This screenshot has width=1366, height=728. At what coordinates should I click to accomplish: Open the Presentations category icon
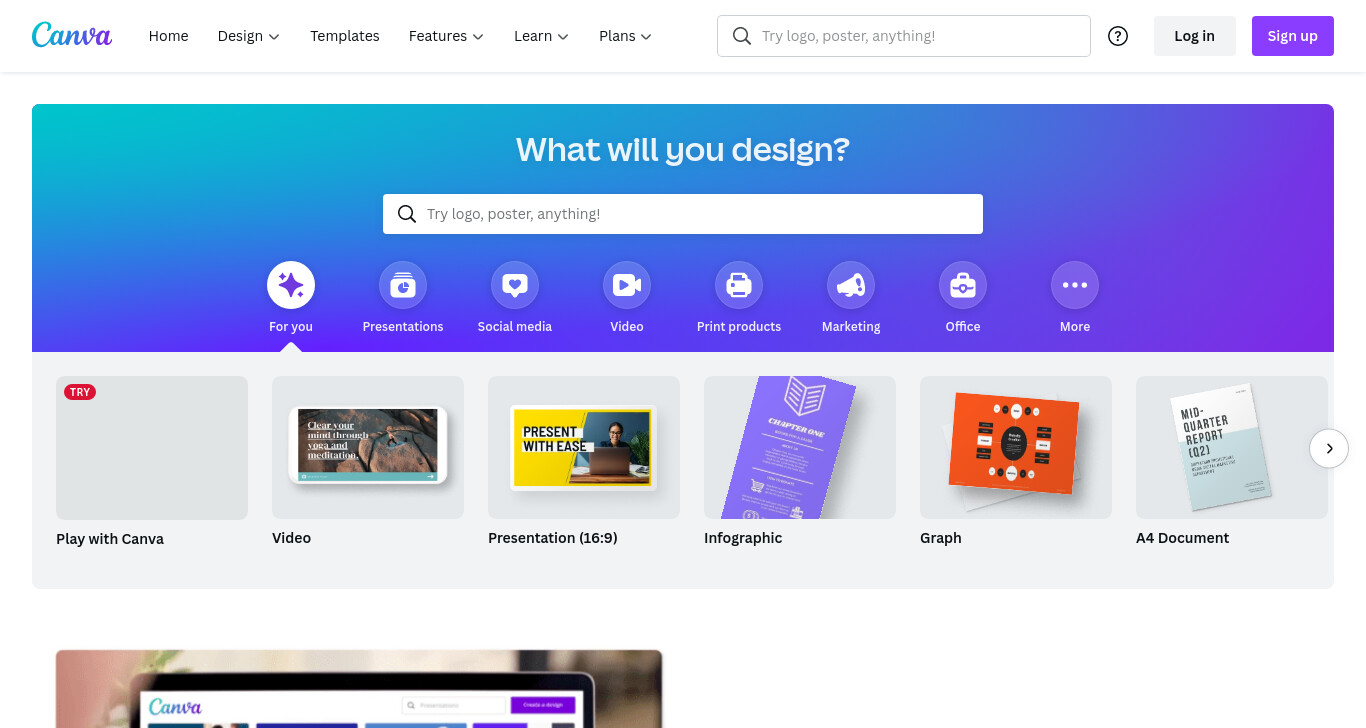(403, 286)
